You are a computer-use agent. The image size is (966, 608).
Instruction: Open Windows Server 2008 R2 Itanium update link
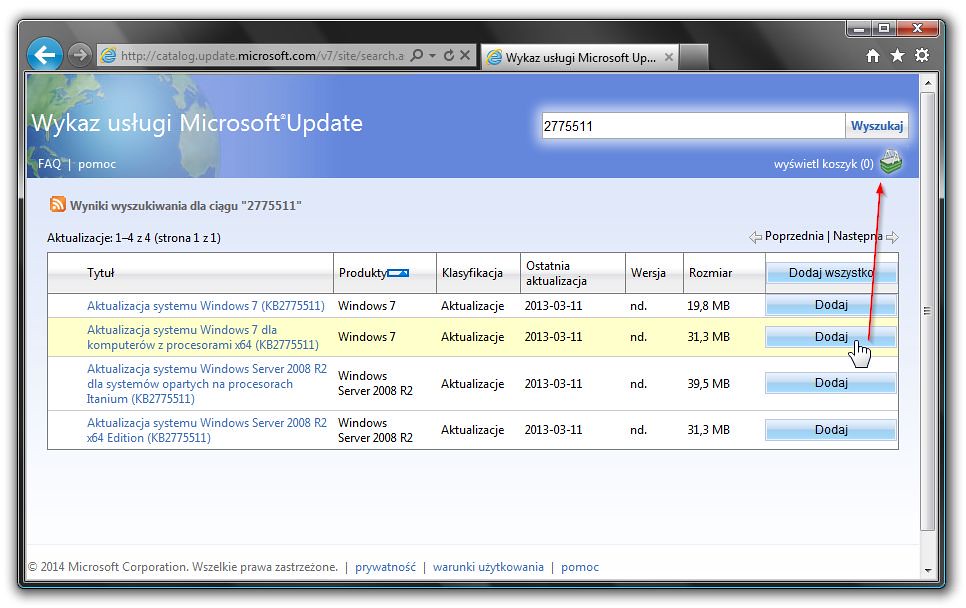[x=206, y=384]
